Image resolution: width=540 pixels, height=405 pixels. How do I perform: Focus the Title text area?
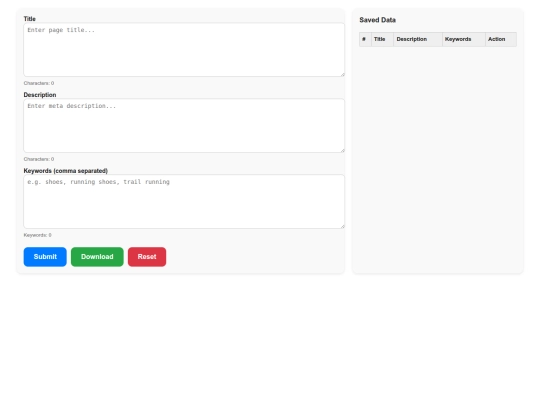pos(184,50)
